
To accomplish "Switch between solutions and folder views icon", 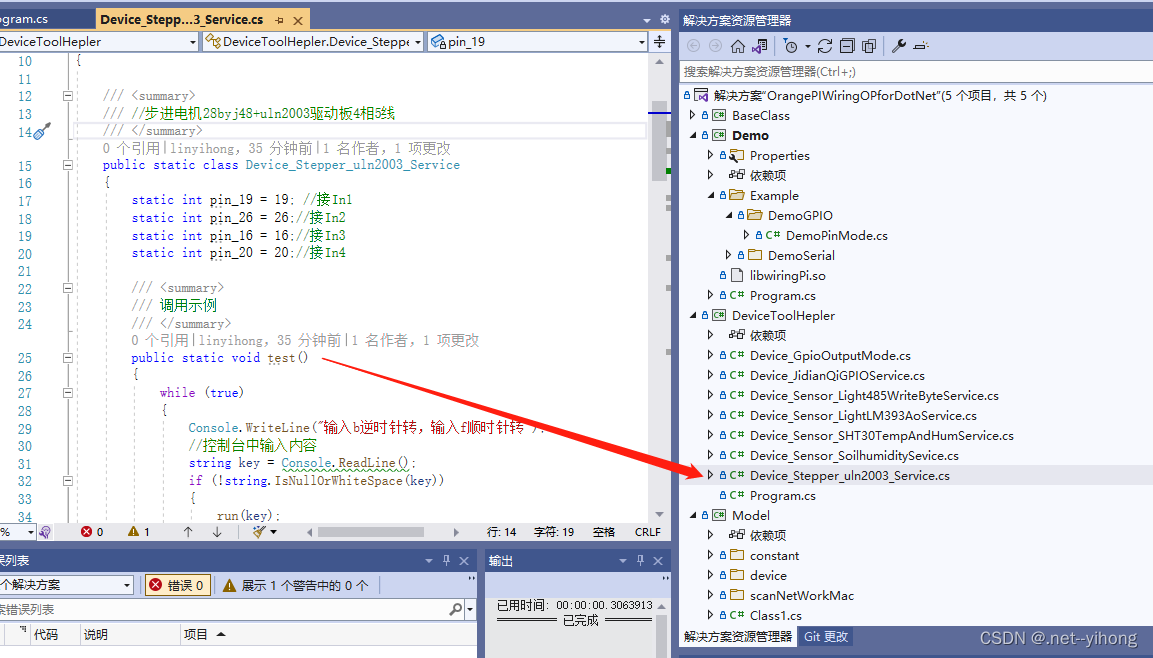I will point(760,46).
